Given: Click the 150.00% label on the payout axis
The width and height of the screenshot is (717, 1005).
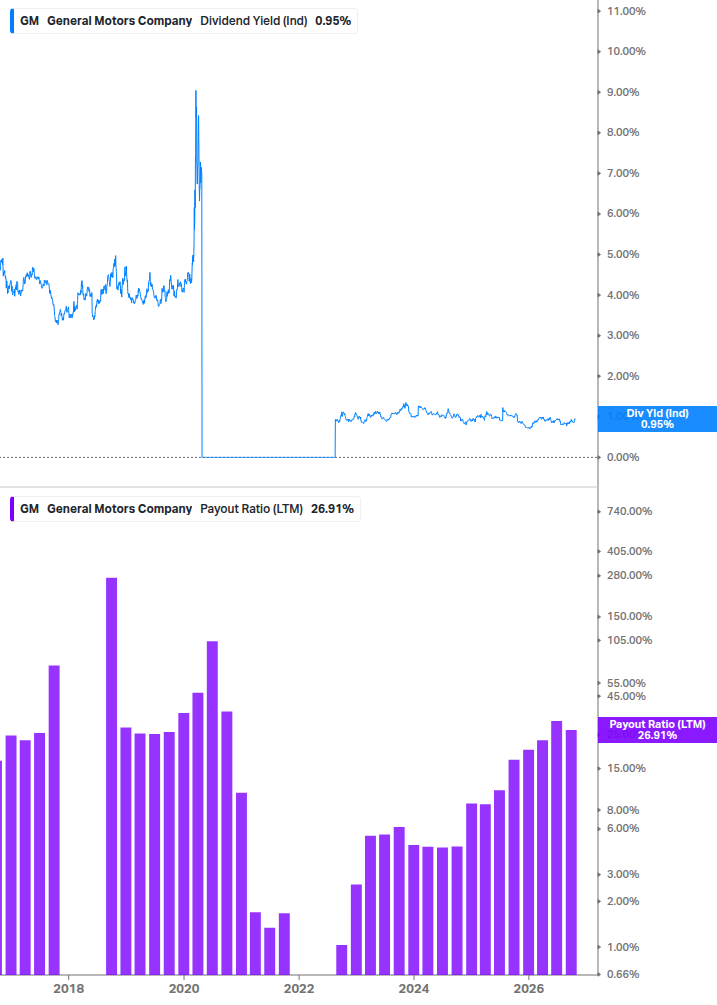Looking at the screenshot, I should [629, 617].
